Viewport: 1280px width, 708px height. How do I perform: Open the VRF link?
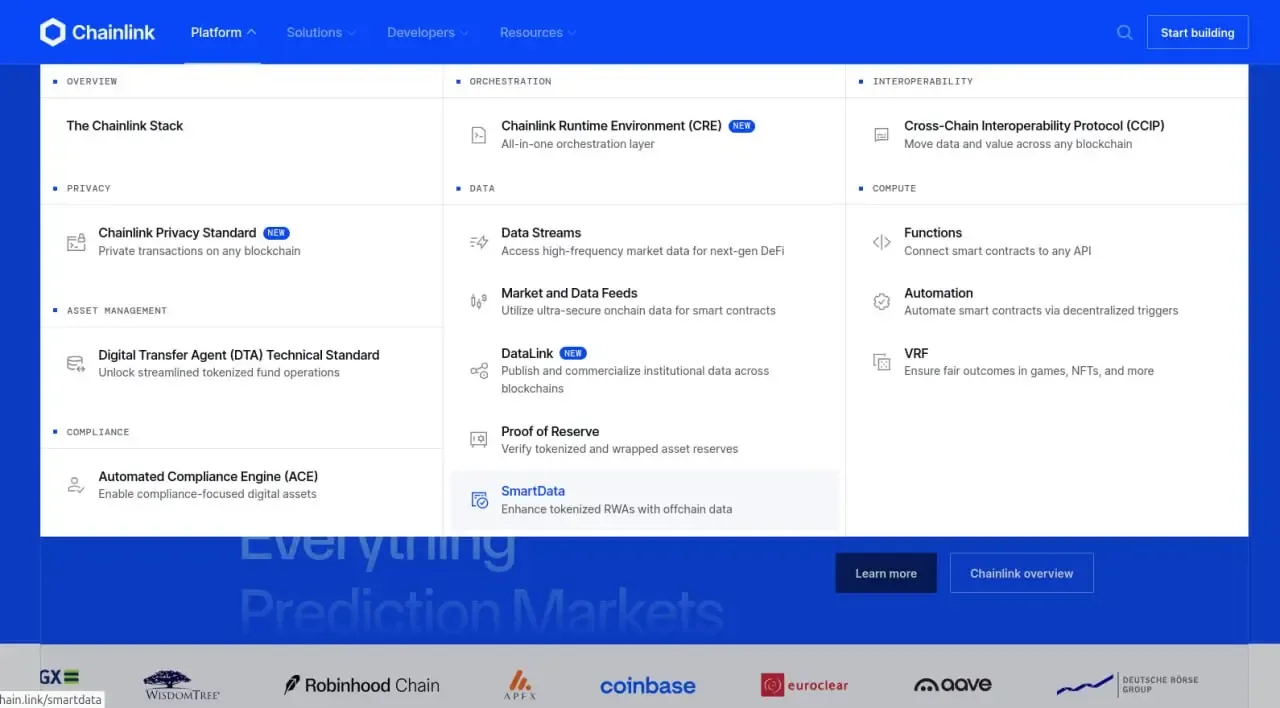916,354
